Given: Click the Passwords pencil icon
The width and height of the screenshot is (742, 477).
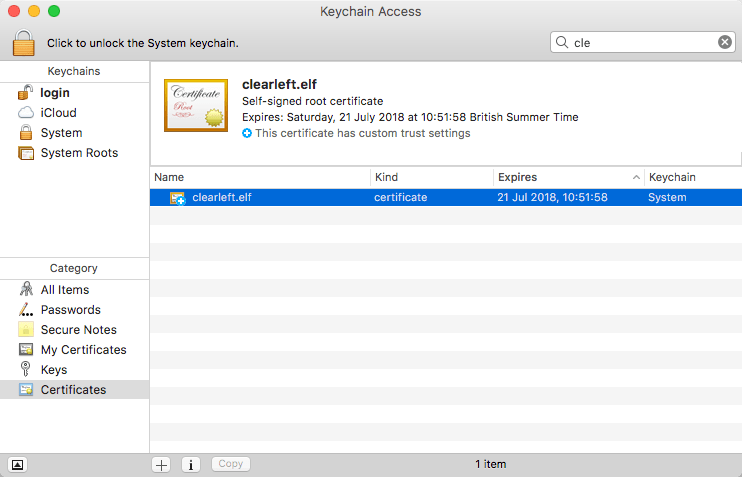Looking at the screenshot, I should point(26,309).
